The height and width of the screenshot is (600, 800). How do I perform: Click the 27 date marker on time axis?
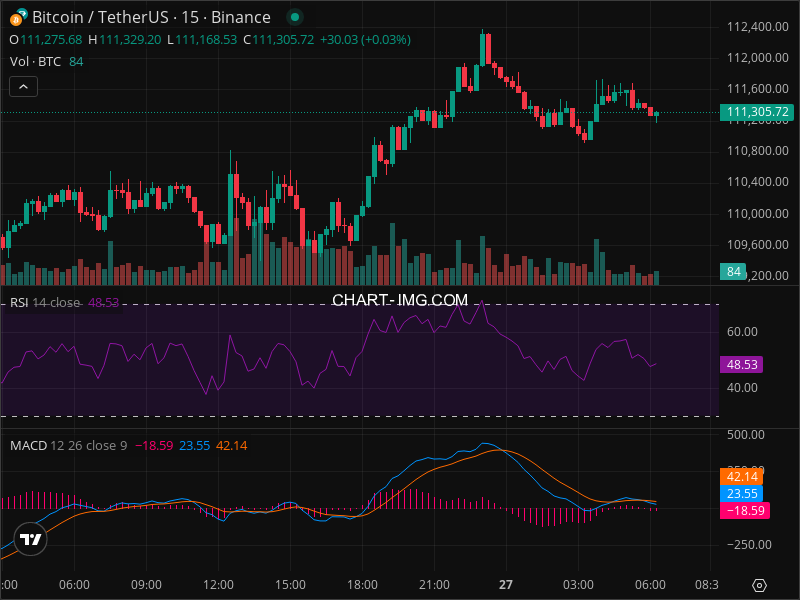[x=506, y=584]
